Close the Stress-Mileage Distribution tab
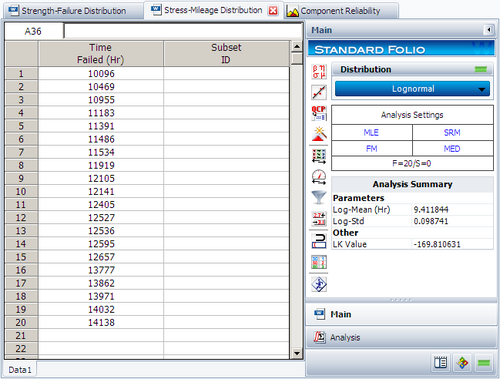This screenshot has width=500, height=379. [x=273, y=11]
